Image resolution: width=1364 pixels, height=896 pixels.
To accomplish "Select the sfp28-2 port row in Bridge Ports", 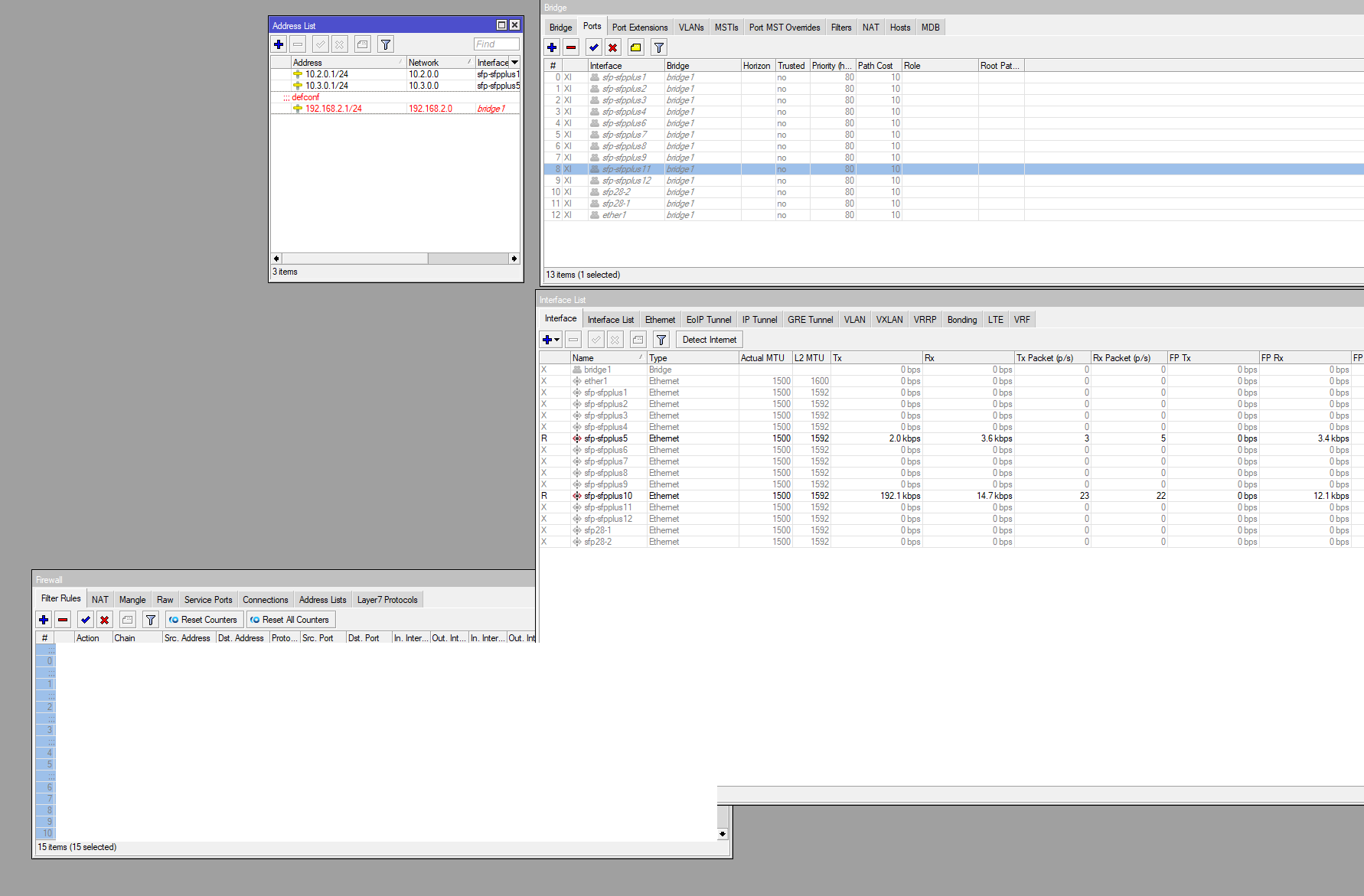I will (954, 192).
